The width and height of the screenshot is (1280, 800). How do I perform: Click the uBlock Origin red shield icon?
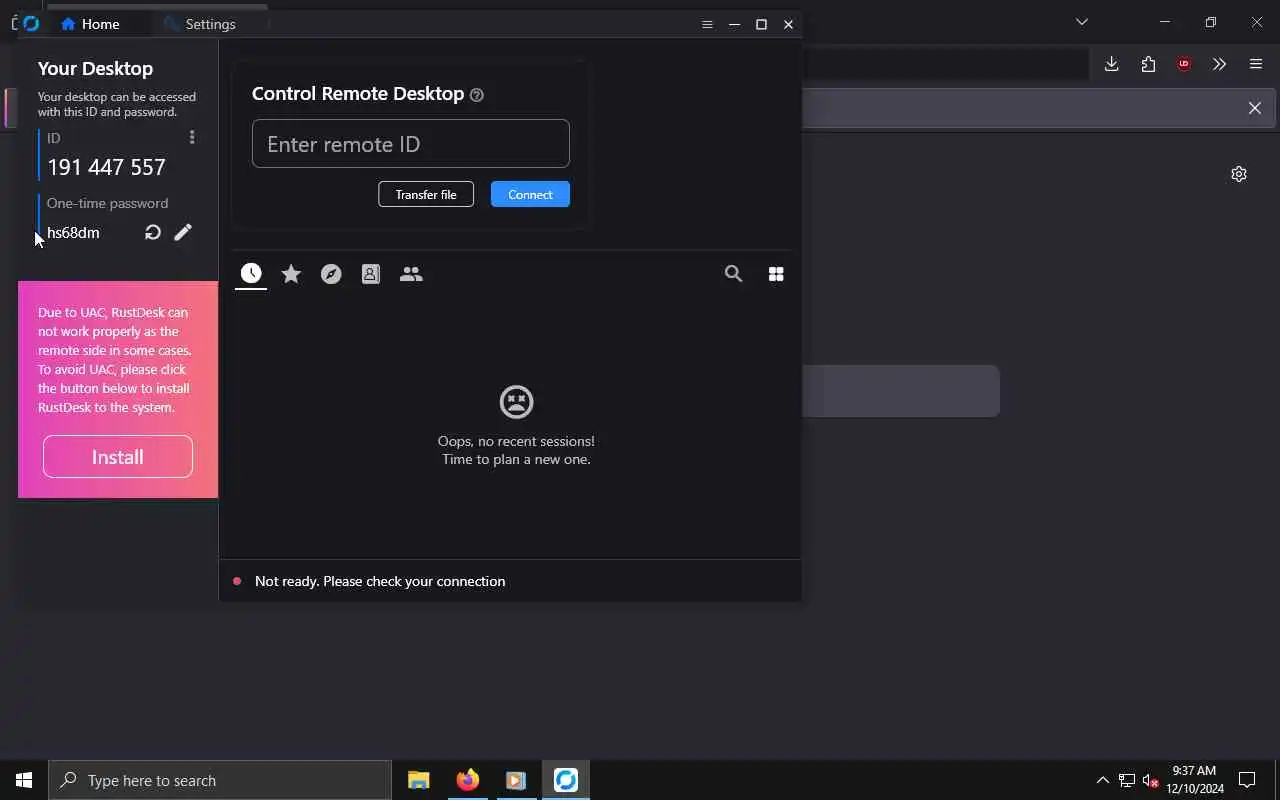[1184, 64]
